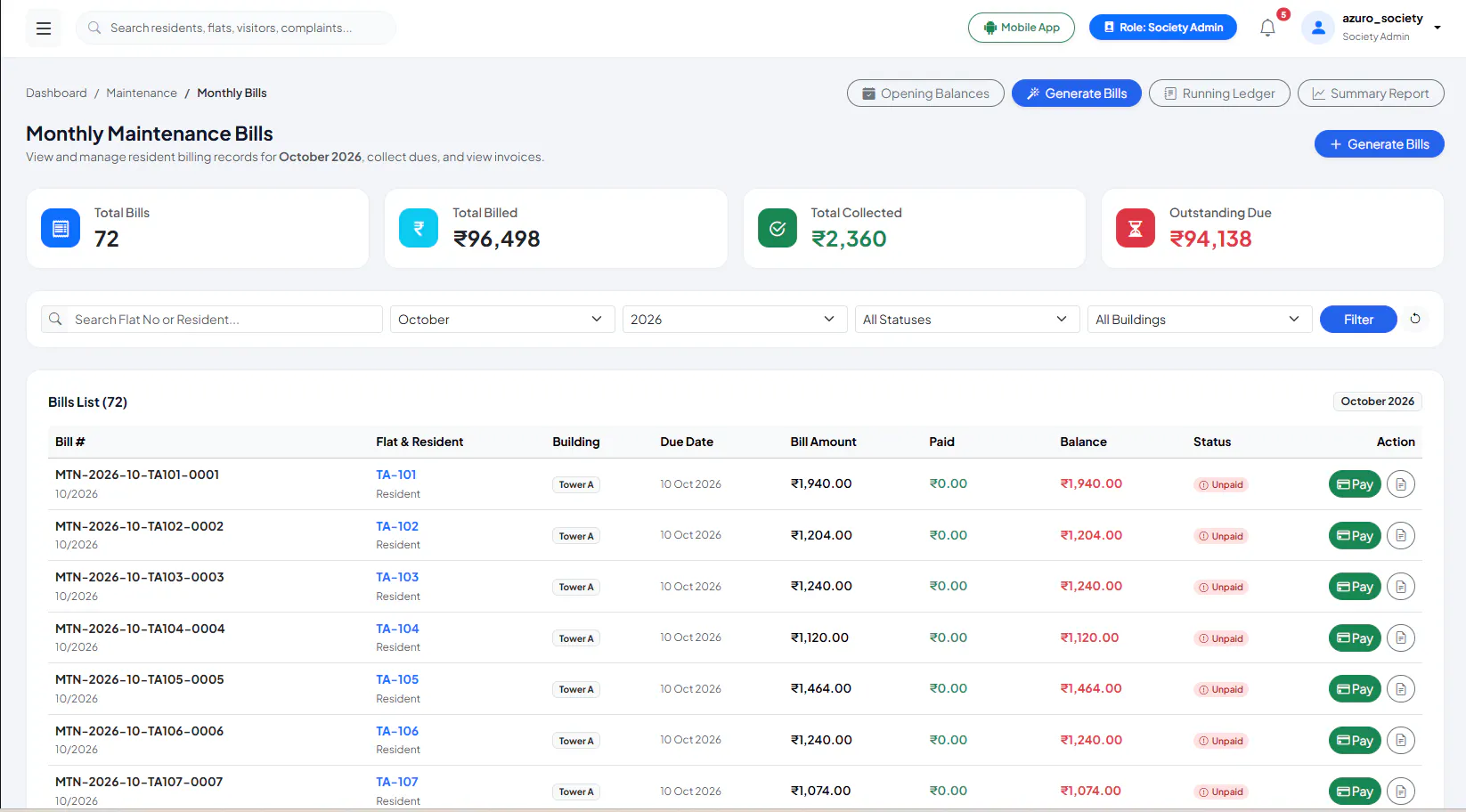Open the hamburger sidebar menu
This screenshot has width=1466, height=812.
click(43, 28)
